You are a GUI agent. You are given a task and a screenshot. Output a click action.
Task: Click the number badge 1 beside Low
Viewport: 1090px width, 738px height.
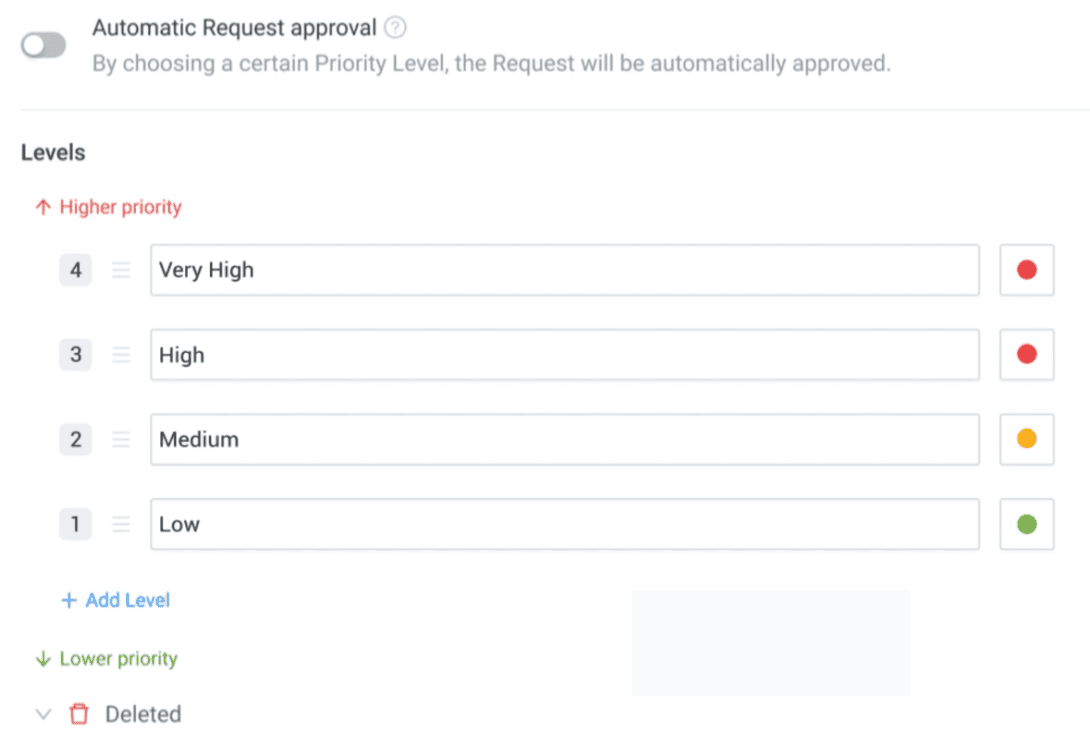tap(75, 523)
